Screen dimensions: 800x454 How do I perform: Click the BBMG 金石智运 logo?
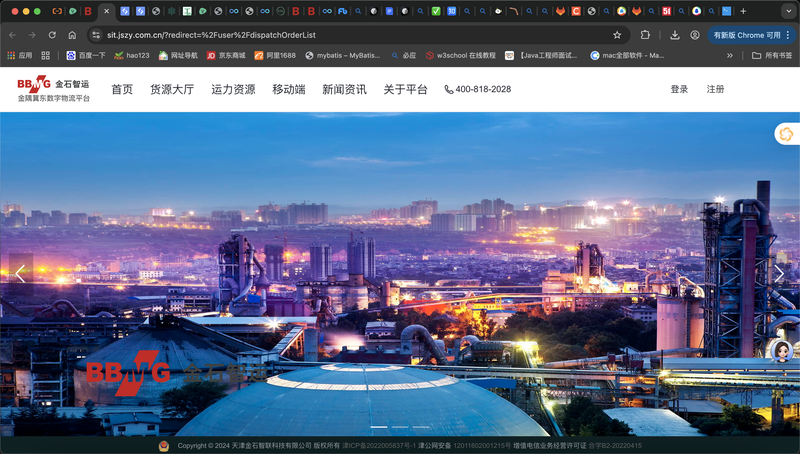[53, 89]
